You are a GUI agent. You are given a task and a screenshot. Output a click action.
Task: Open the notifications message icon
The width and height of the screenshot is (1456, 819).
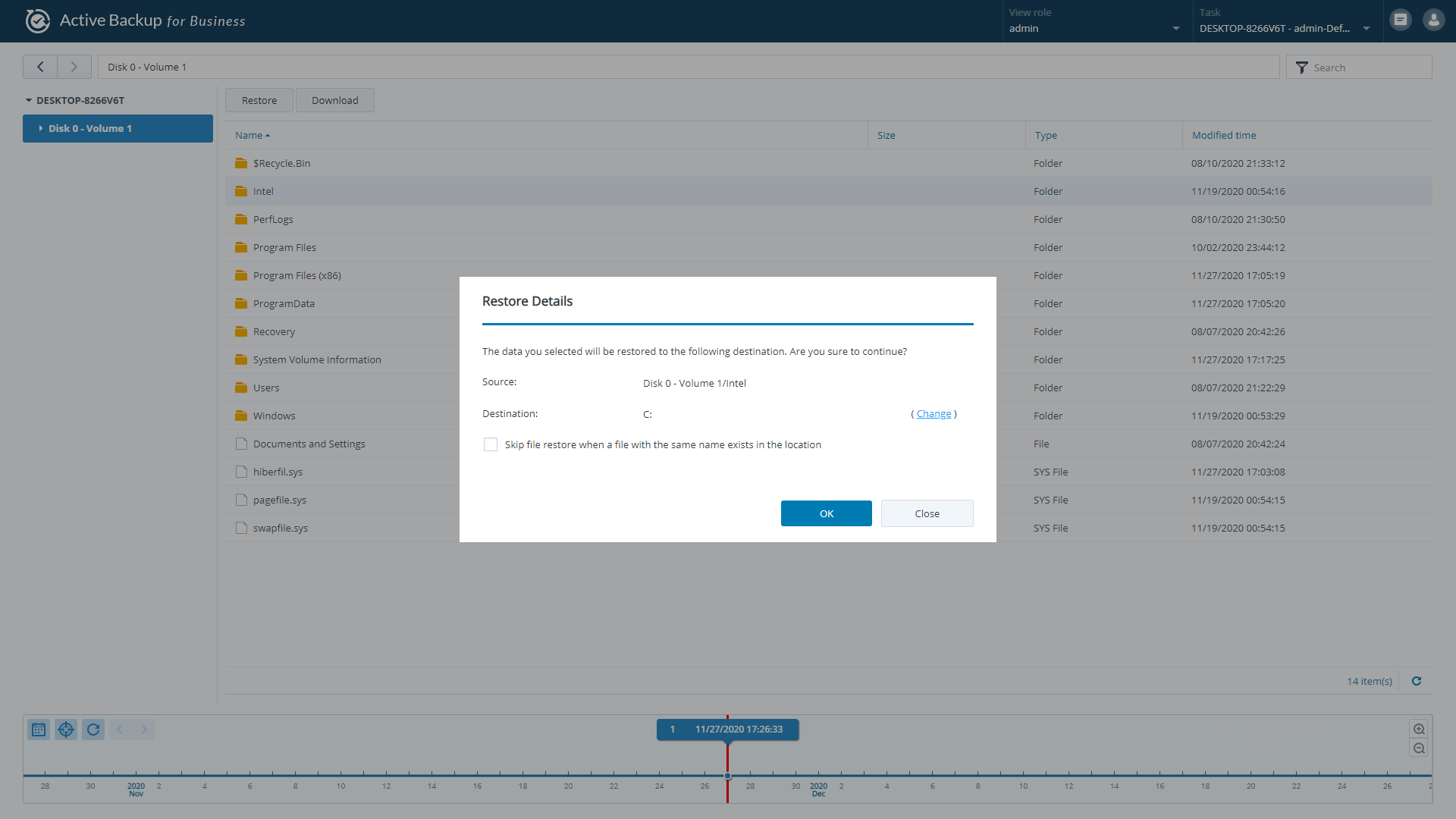(1401, 20)
